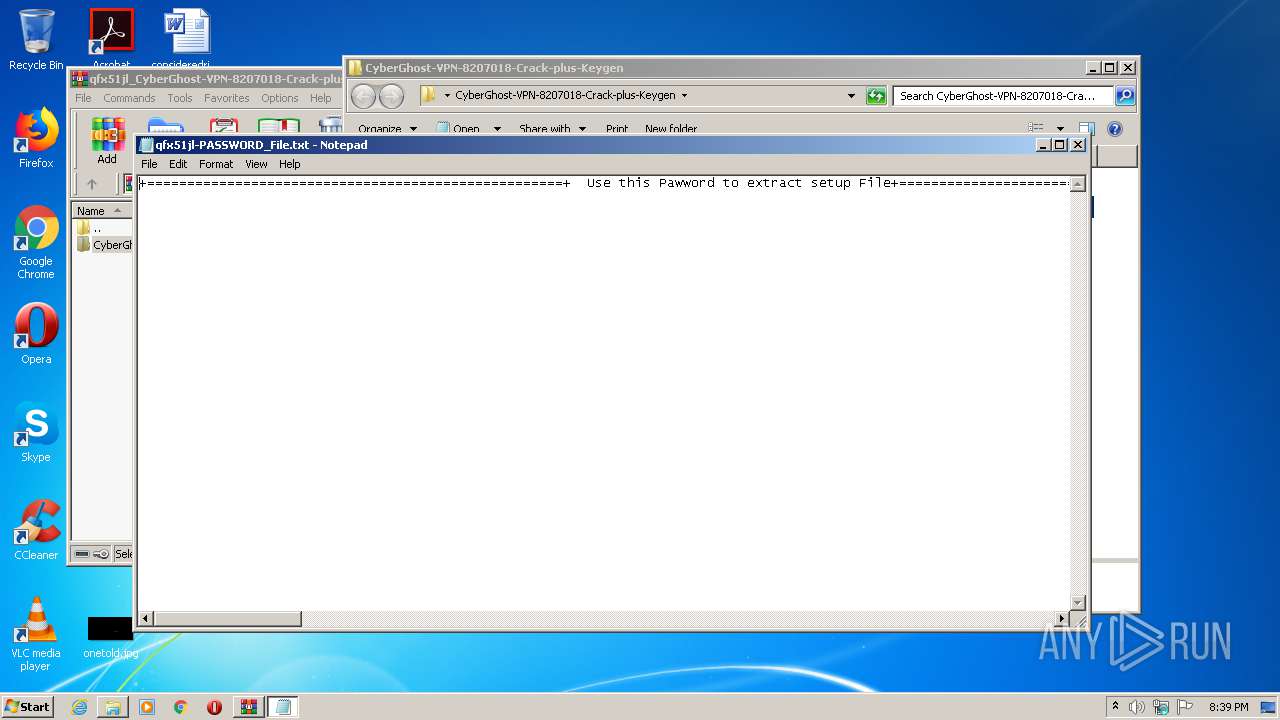The height and width of the screenshot is (720, 1280).
Task: Expand the Open button arrow in Explorer
Action: pyautogui.click(x=497, y=128)
